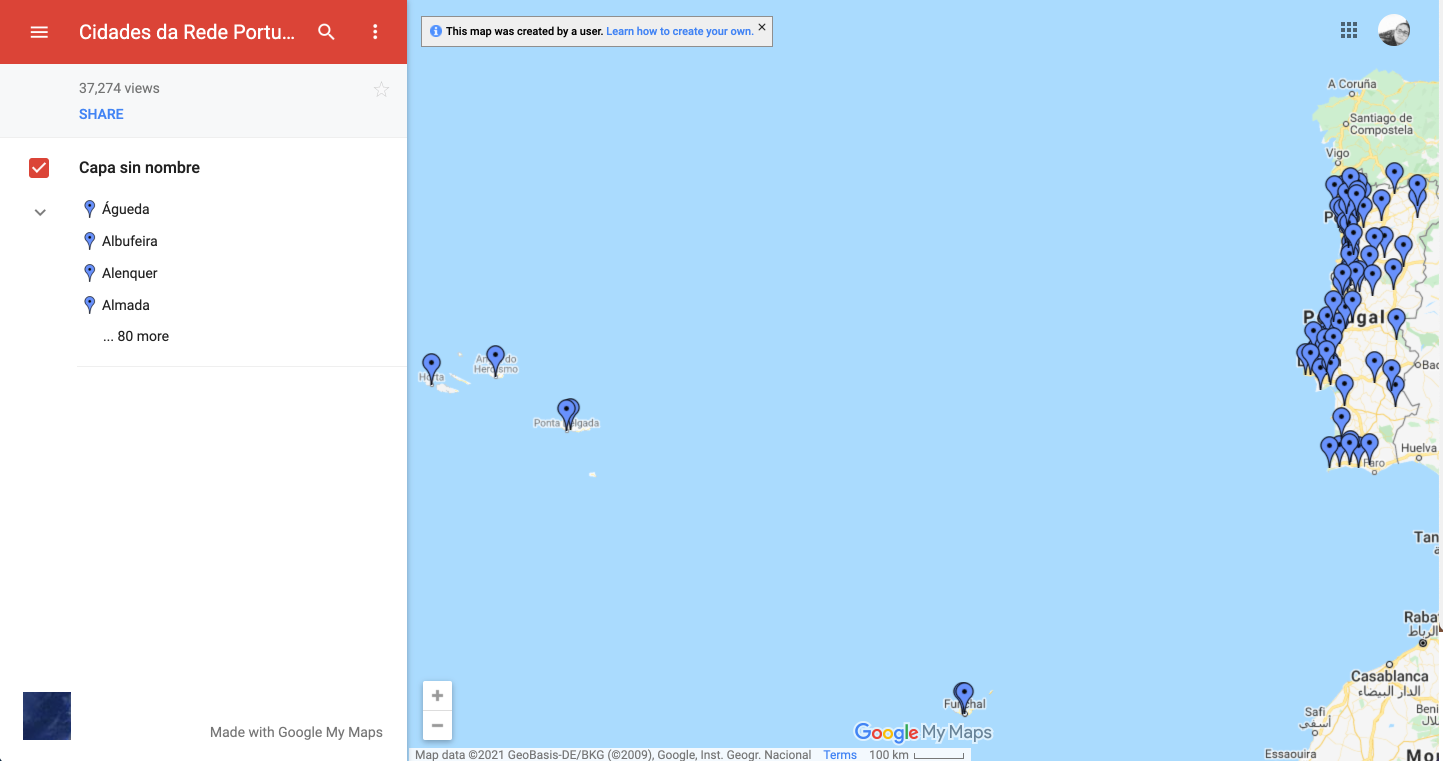Screen dimensions: 1443x761
Task: Open the hamburger main menu
Action: tap(39, 32)
